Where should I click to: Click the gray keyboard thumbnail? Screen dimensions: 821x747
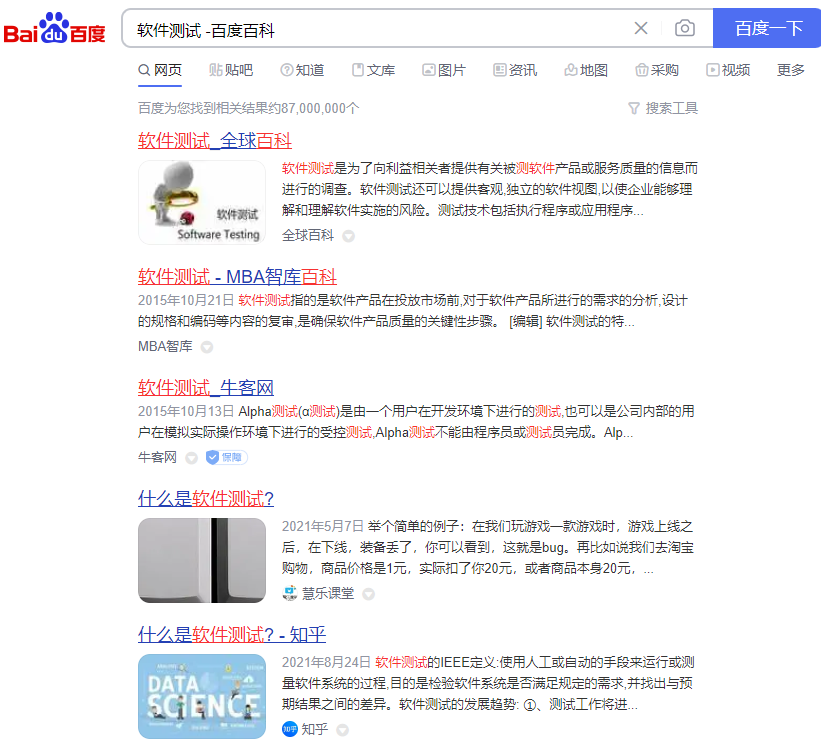202,560
